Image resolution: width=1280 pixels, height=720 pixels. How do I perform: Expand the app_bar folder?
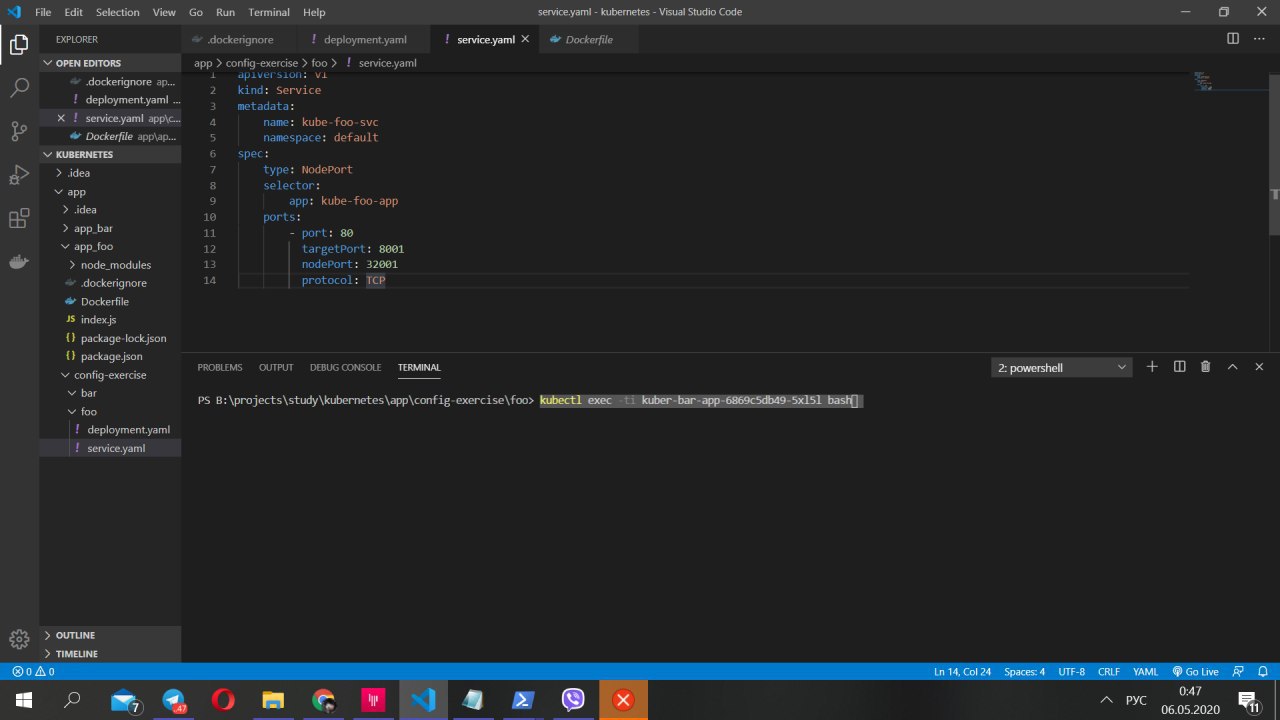click(110, 228)
